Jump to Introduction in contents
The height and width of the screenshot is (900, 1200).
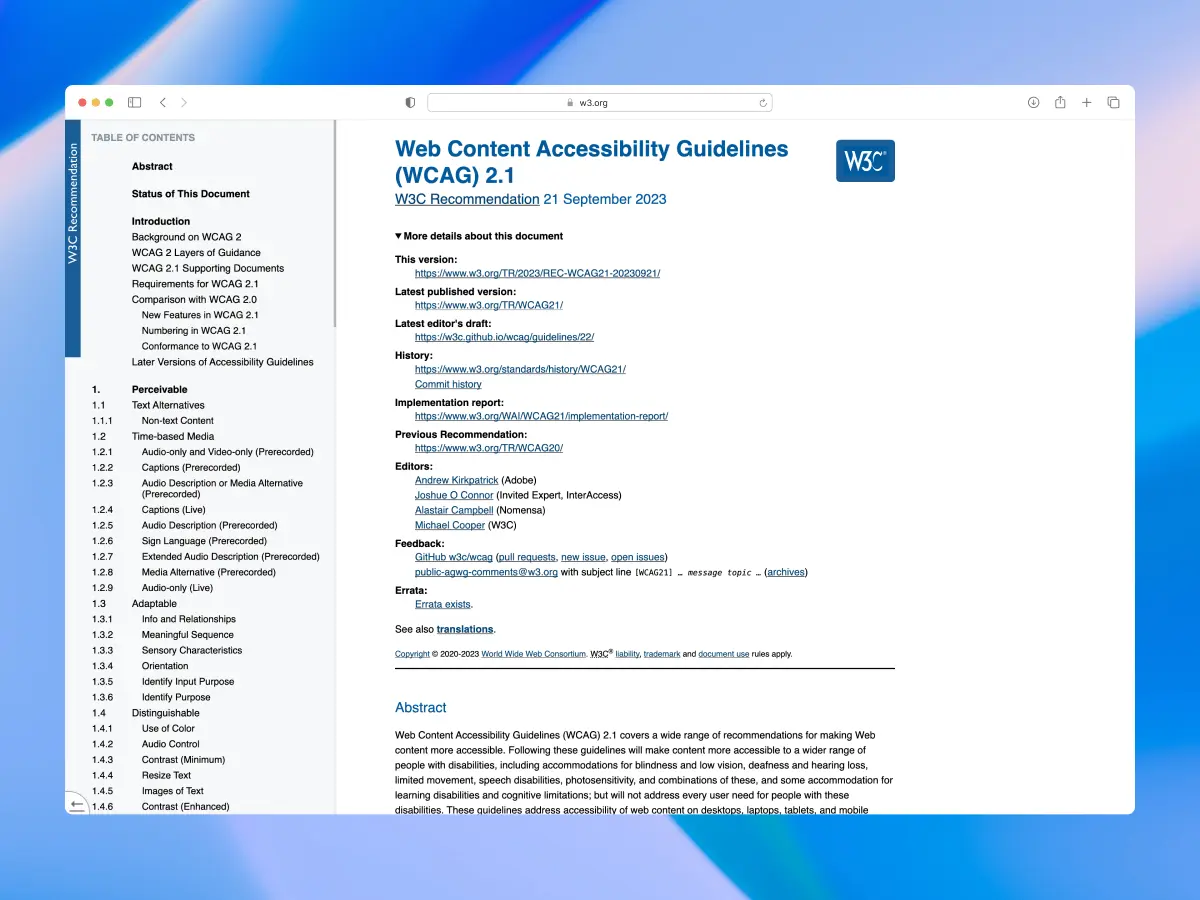click(x=161, y=221)
